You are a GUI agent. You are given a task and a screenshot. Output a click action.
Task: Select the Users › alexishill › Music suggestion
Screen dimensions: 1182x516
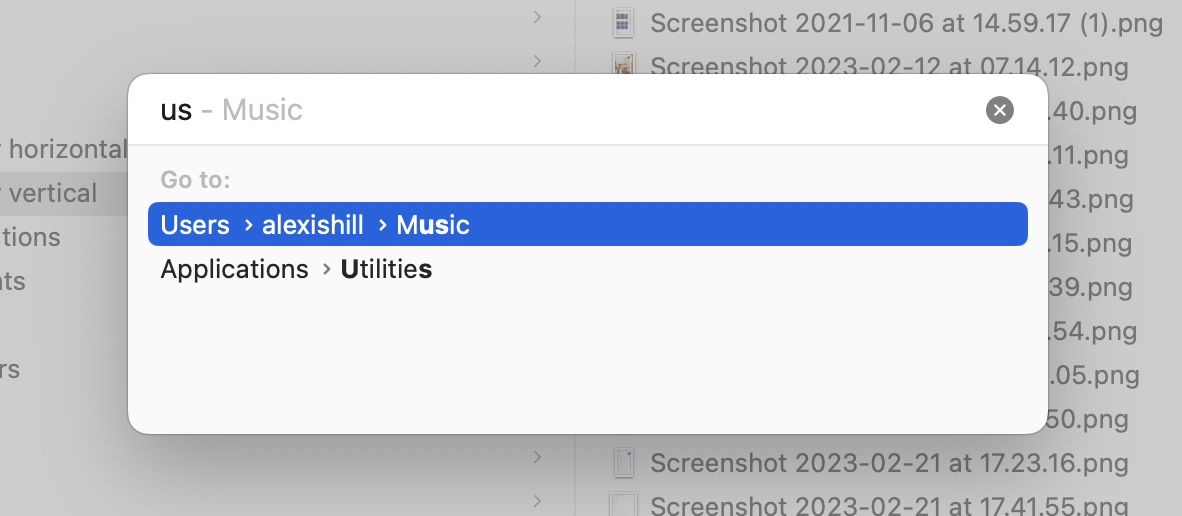pyautogui.click(x=587, y=225)
